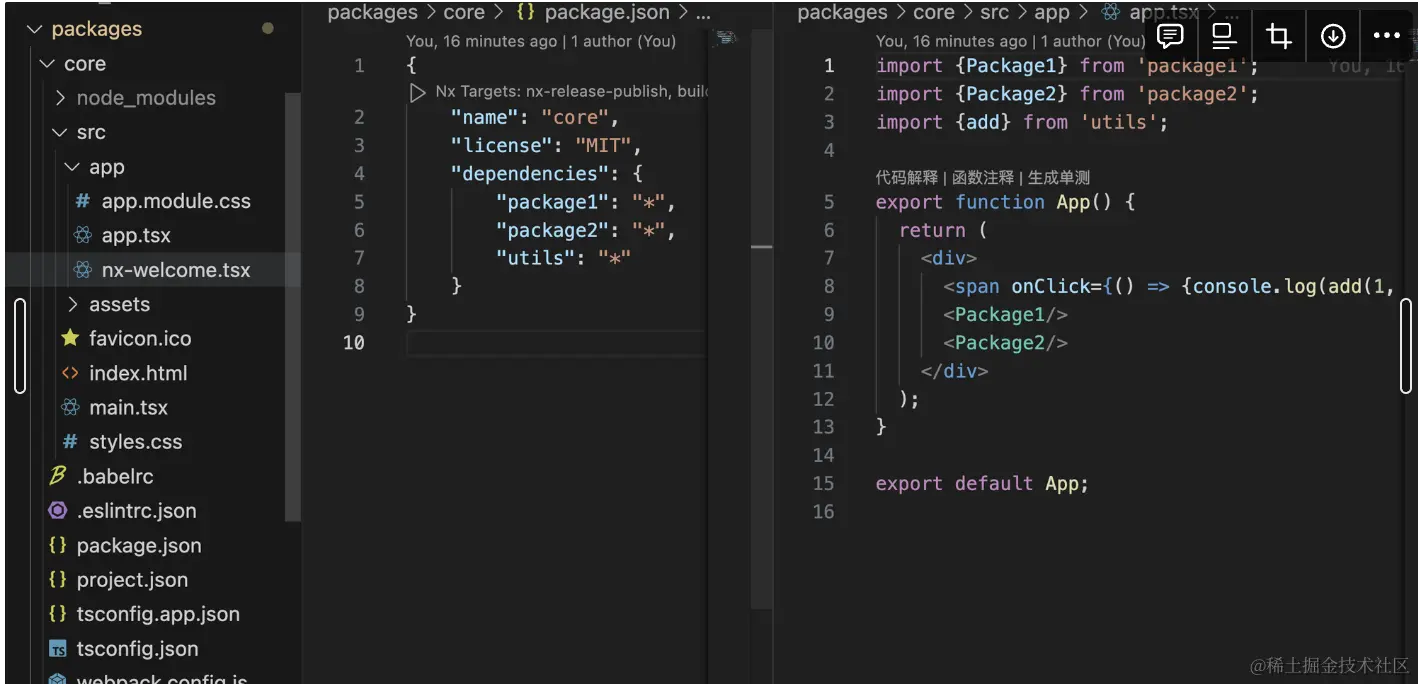1418x684 pixels.
Task: Click the JSON braces icon beside project.json
Action: pyautogui.click(x=58, y=580)
